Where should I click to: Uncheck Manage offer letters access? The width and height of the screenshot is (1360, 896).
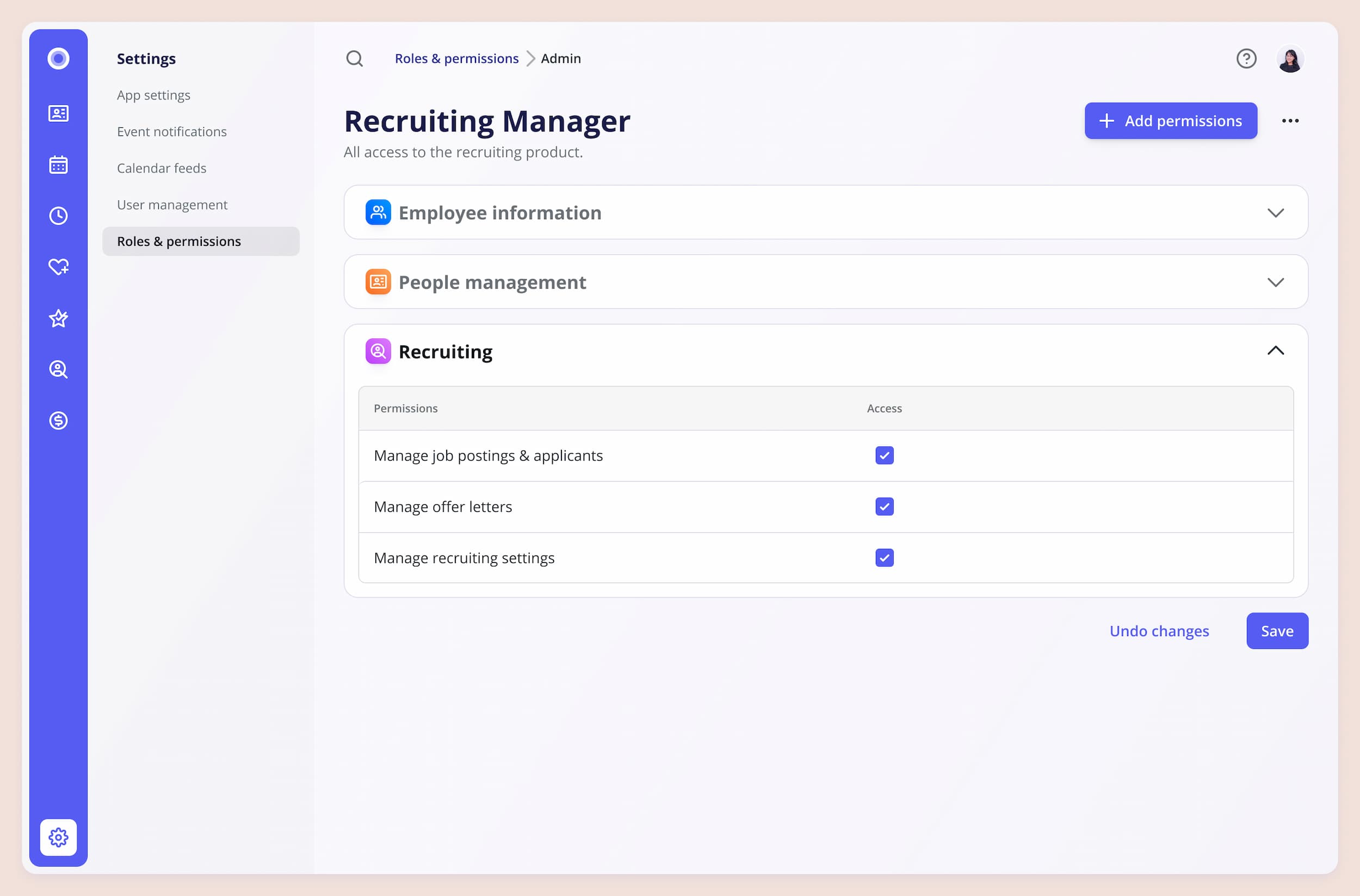[884, 506]
